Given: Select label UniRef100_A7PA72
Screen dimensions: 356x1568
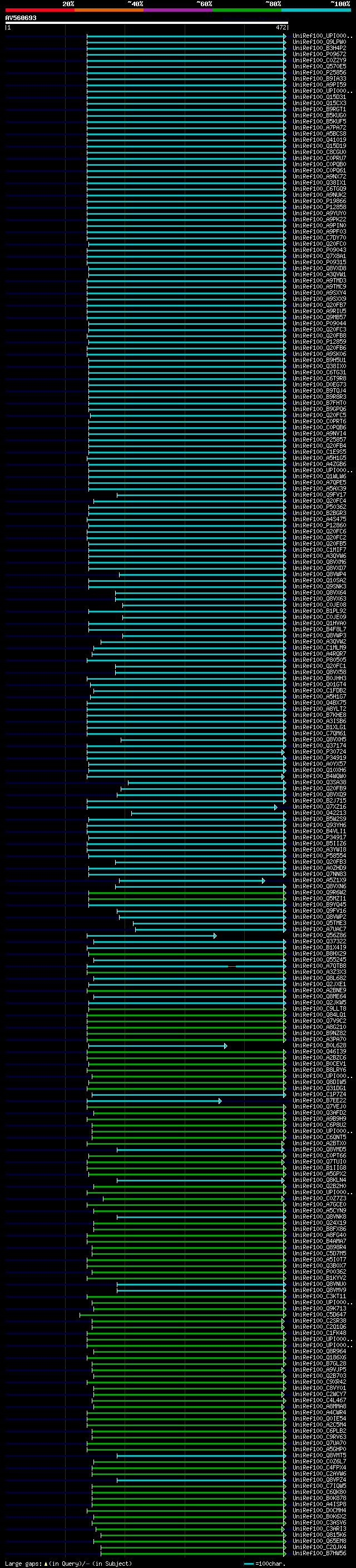Looking at the screenshot, I should [x=319, y=127].
